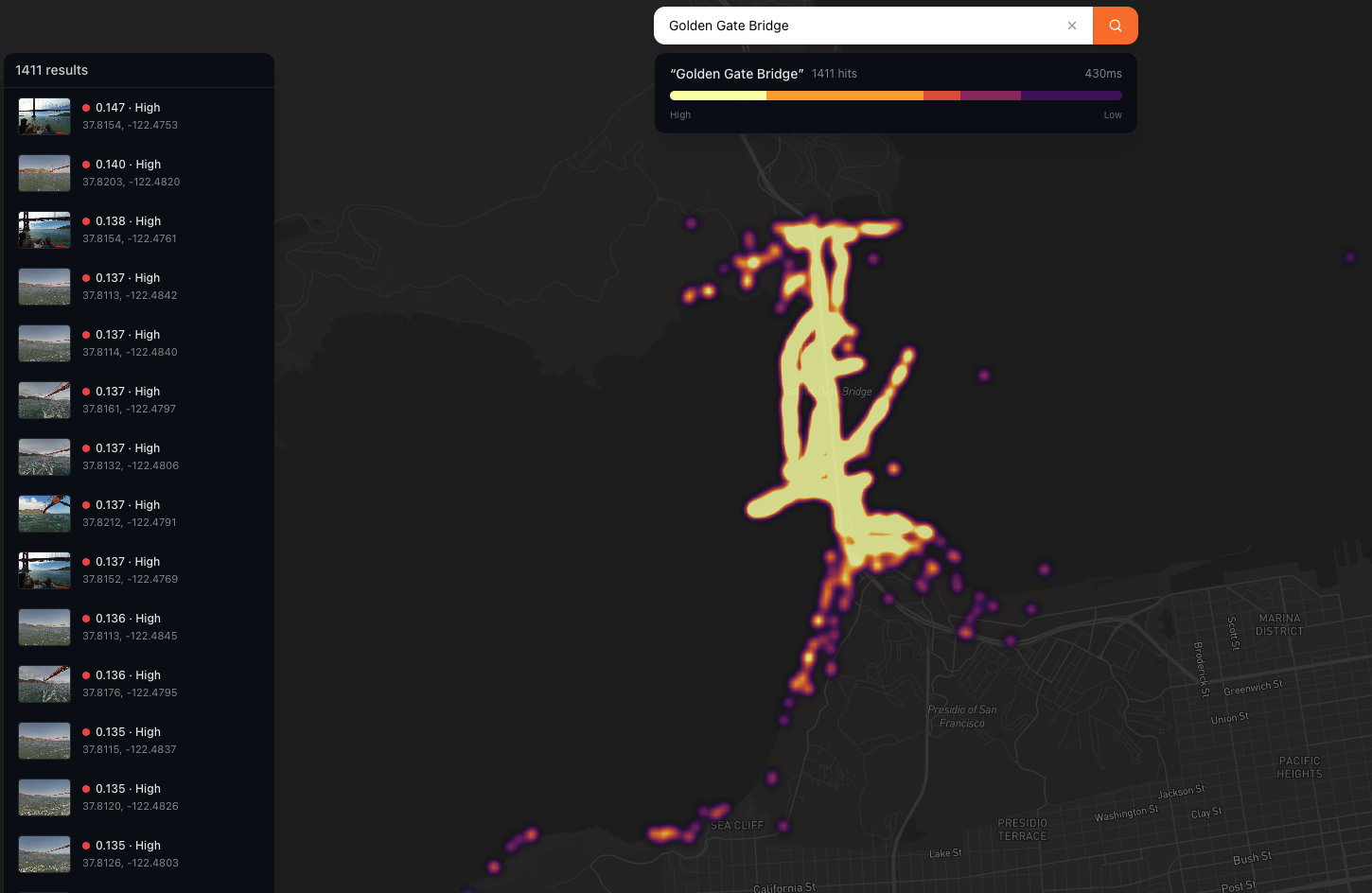1372x893 pixels.
Task: Open the thumbnail of the 0.147 result
Action: pos(44,115)
